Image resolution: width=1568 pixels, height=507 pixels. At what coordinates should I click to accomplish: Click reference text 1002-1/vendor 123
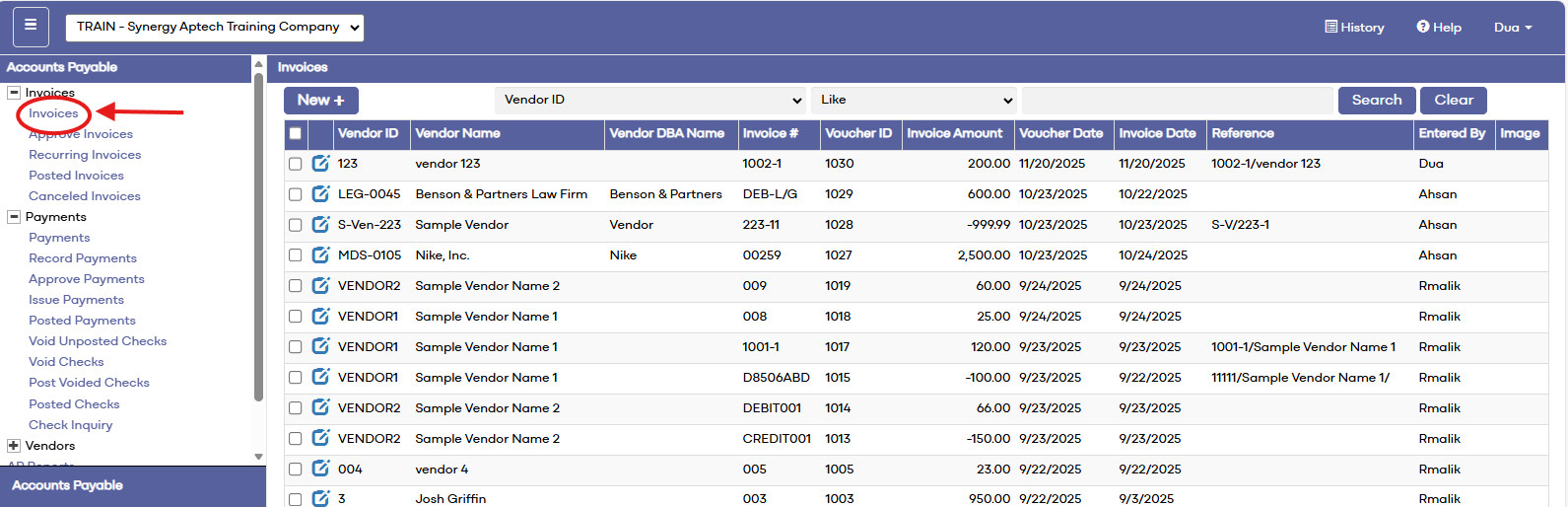pos(1265,164)
